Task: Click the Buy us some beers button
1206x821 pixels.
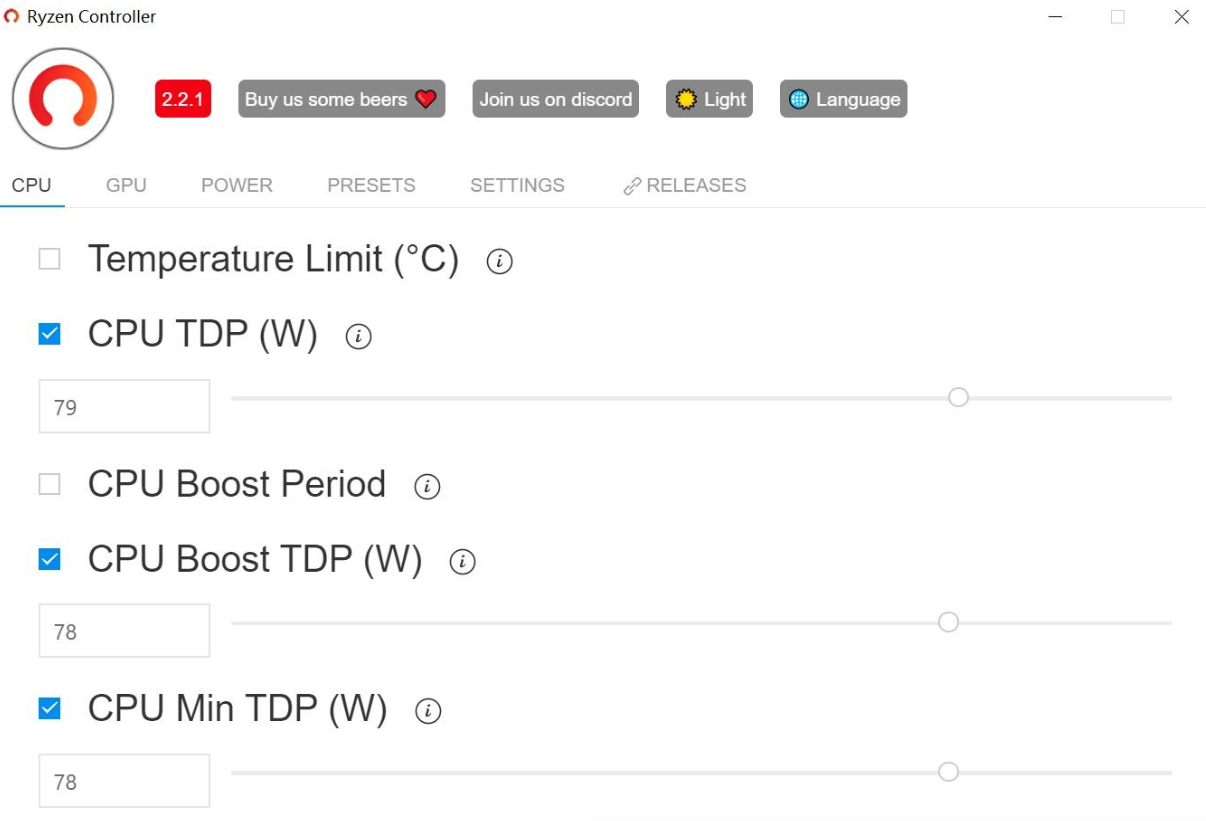Action: [x=341, y=99]
